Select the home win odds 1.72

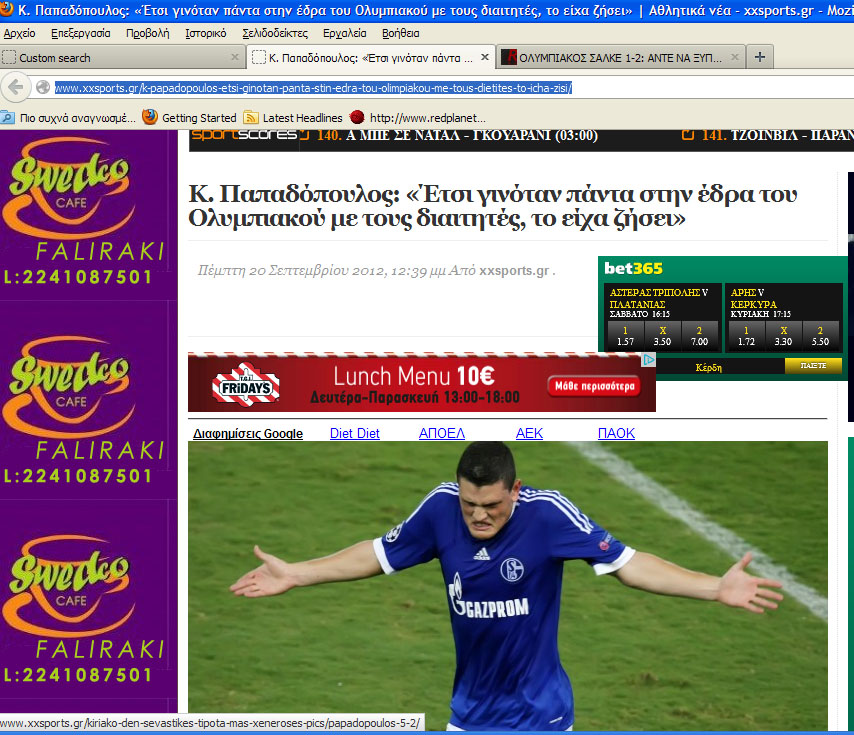point(746,336)
